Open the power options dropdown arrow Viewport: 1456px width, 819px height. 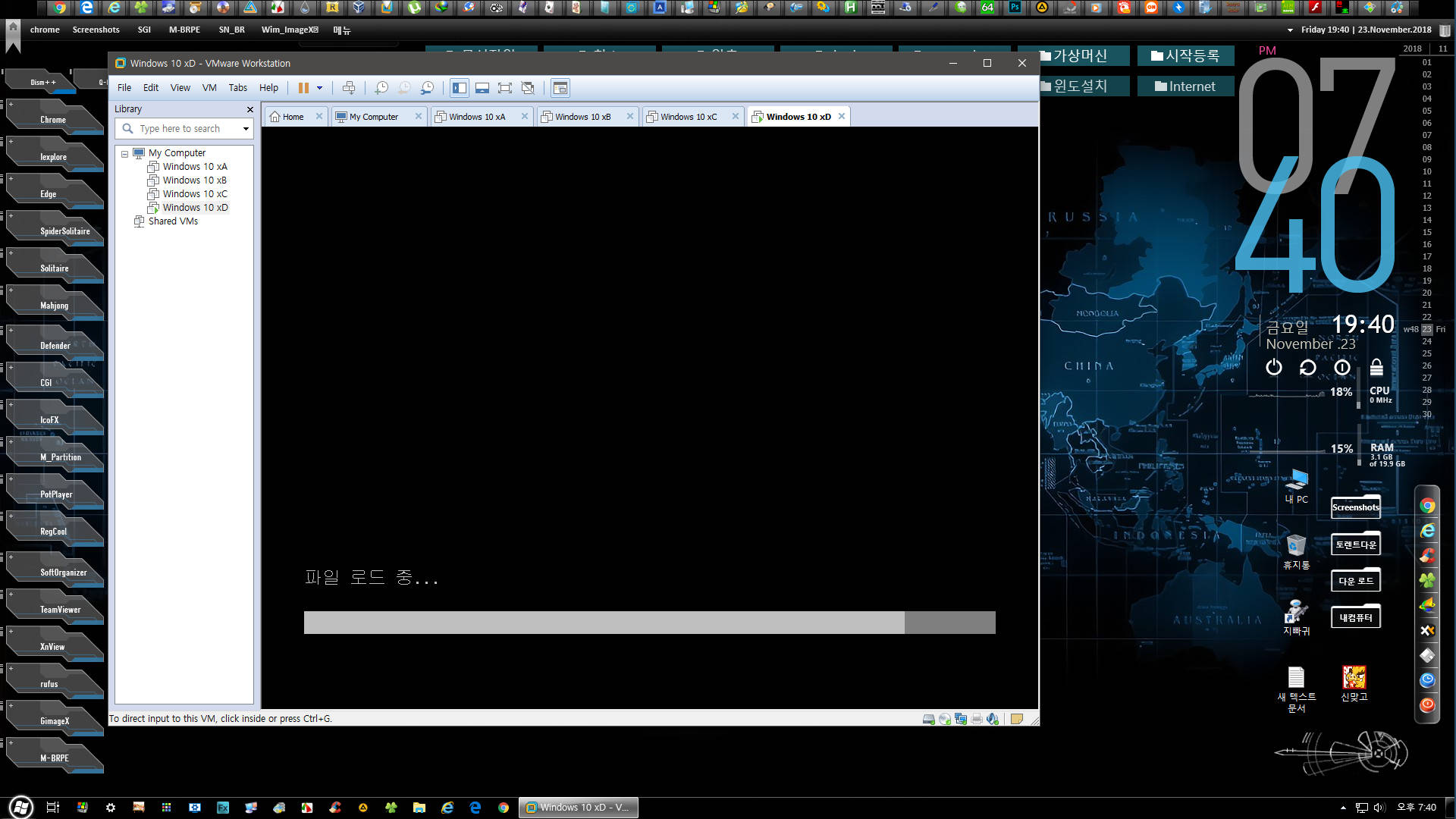[x=319, y=88]
